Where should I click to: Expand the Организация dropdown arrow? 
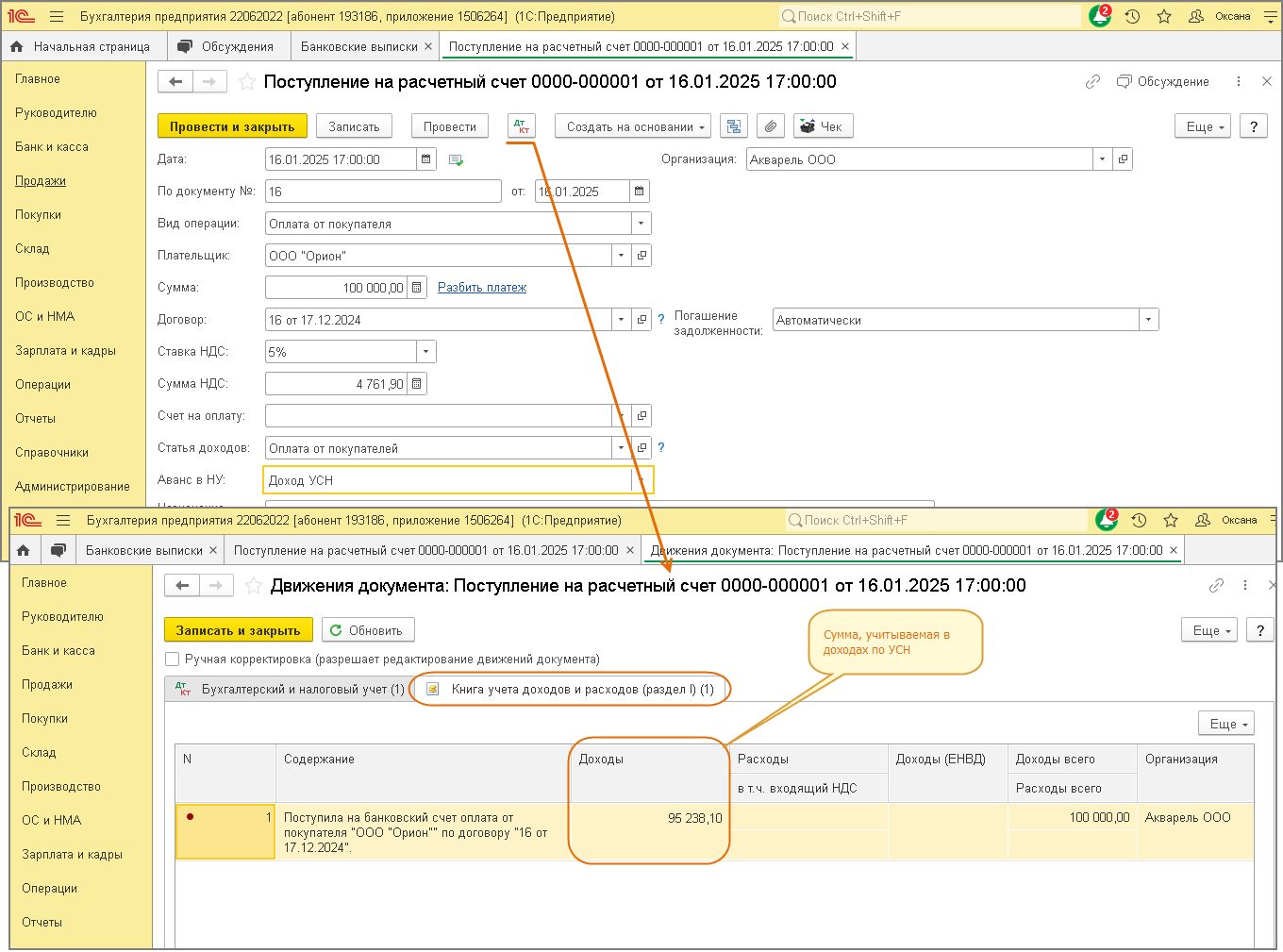(x=1102, y=159)
